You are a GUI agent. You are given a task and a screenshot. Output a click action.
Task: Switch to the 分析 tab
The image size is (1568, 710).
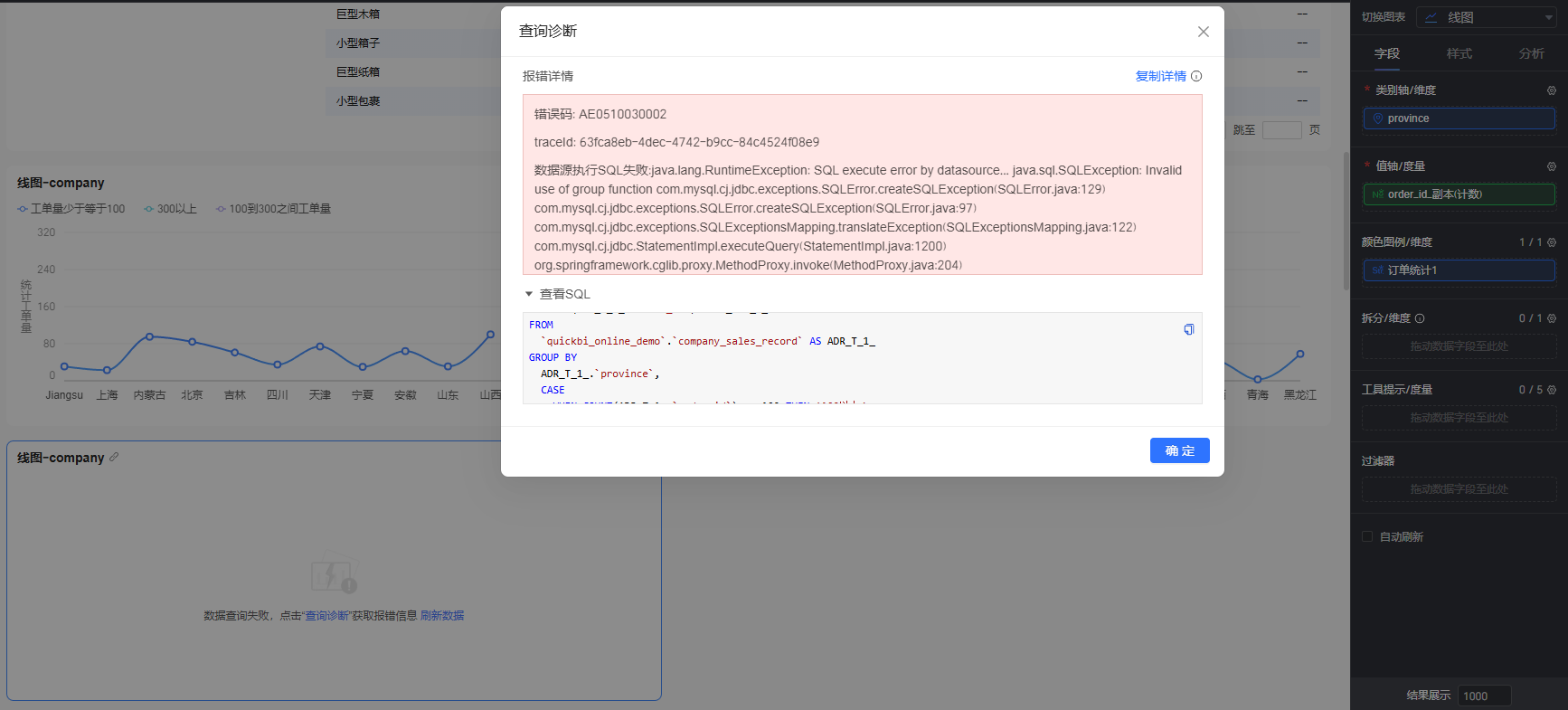[1531, 53]
